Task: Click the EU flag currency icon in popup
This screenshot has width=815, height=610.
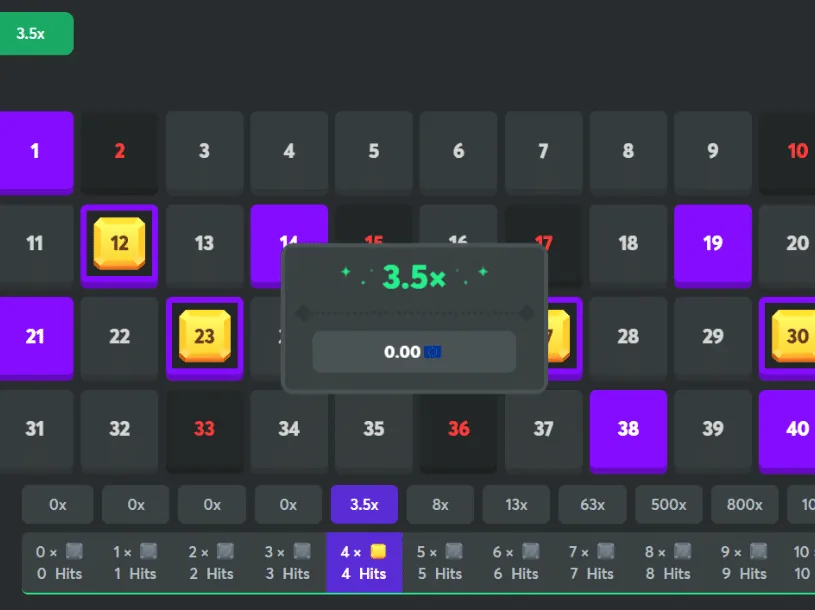Action: pyautogui.click(x=432, y=352)
